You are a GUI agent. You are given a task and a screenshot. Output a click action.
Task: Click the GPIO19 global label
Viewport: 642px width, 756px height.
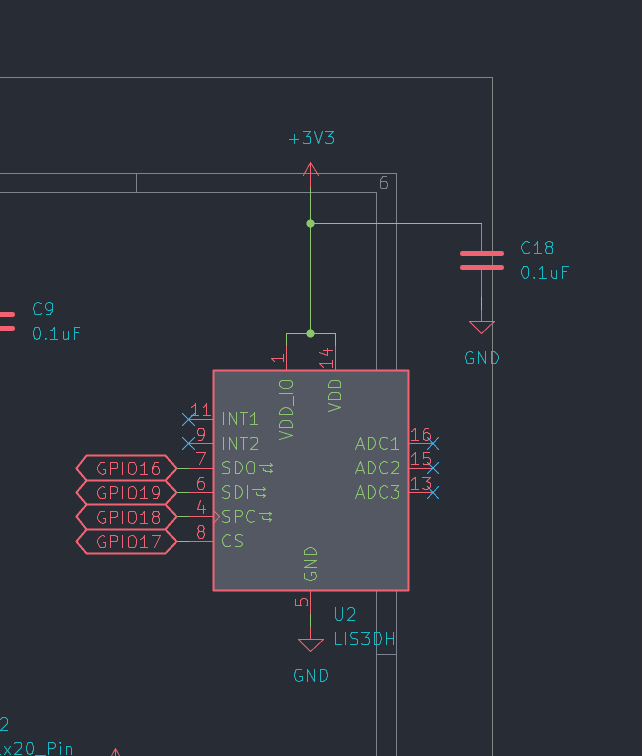(127, 492)
